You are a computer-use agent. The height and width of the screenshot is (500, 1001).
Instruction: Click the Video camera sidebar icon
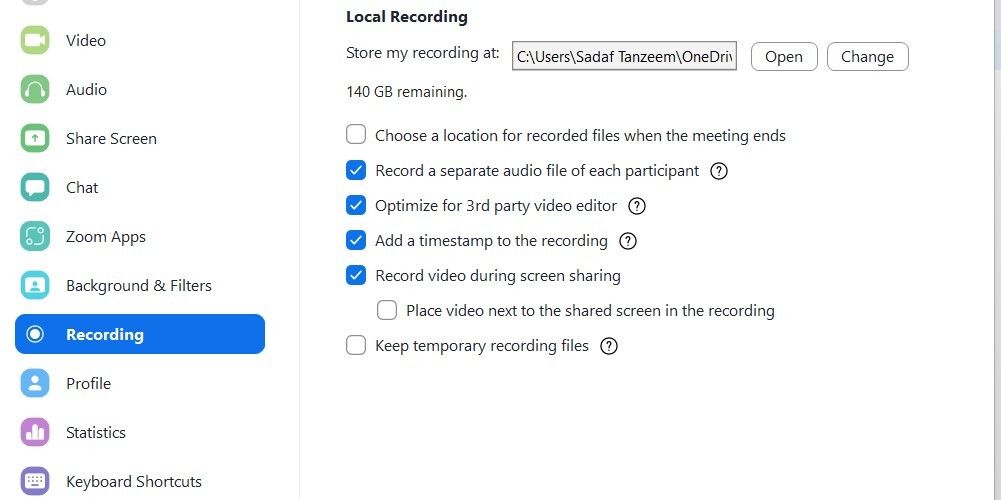point(34,40)
